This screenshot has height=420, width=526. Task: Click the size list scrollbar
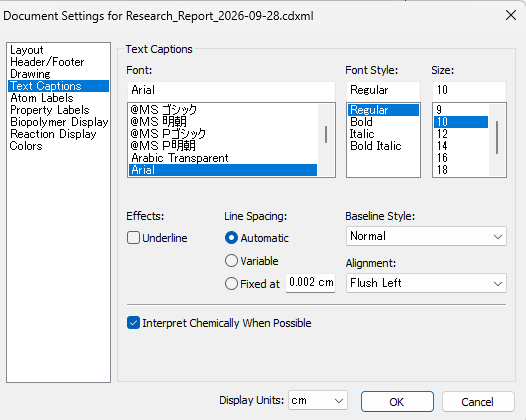click(497, 140)
